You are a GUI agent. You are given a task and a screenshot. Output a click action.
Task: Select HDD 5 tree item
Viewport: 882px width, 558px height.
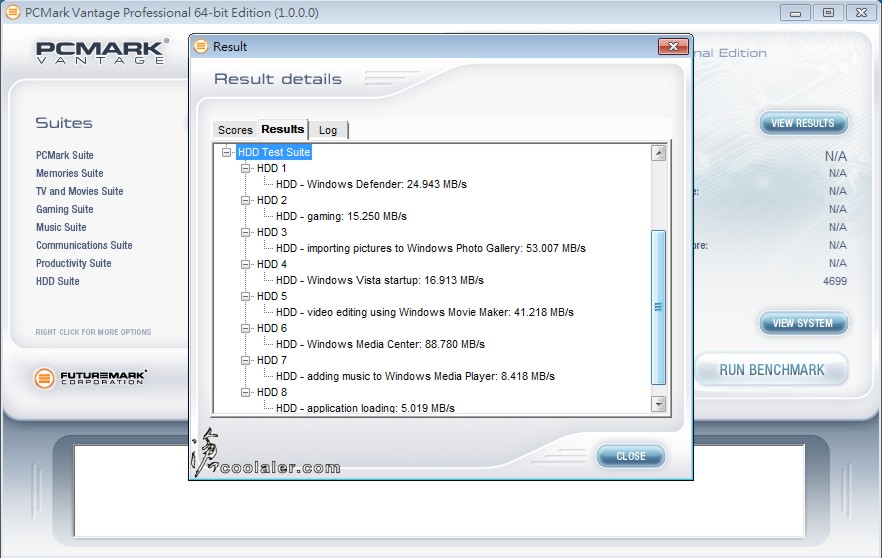tap(272, 296)
